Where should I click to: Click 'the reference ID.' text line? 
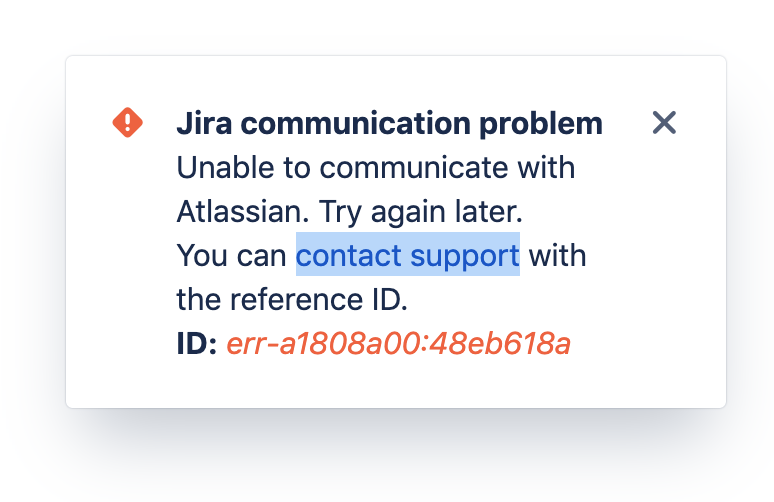(x=292, y=299)
